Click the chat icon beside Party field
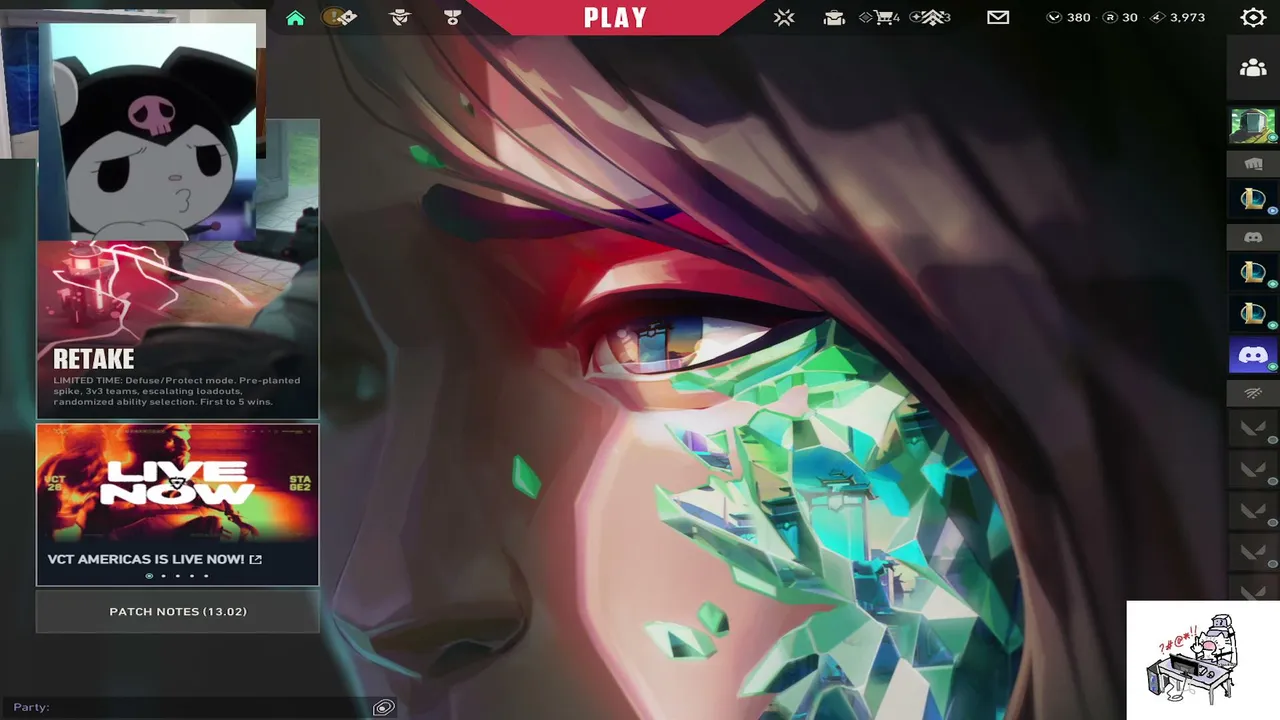The width and height of the screenshot is (1280, 720). click(384, 708)
